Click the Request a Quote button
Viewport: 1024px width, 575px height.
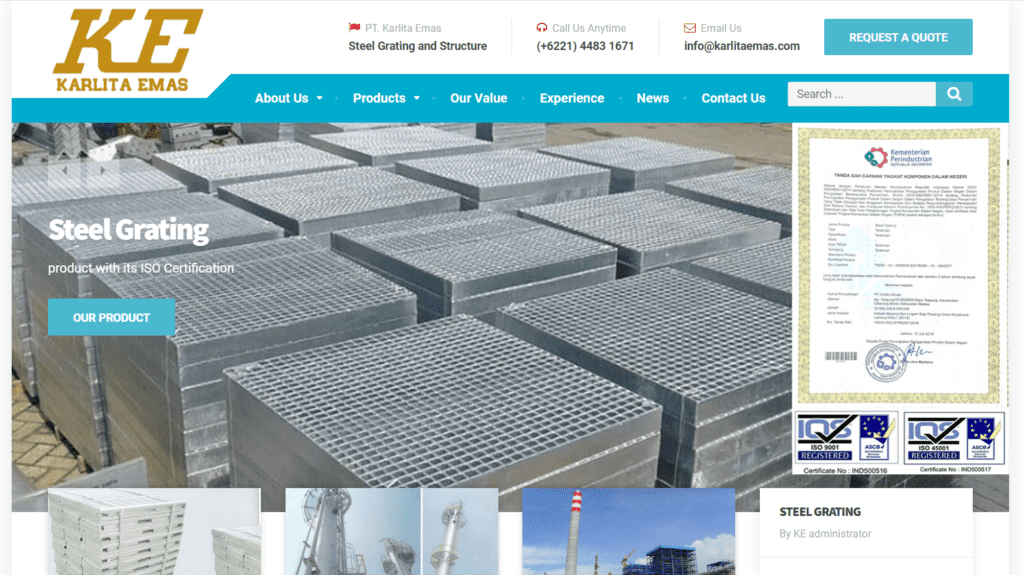[898, 37]
